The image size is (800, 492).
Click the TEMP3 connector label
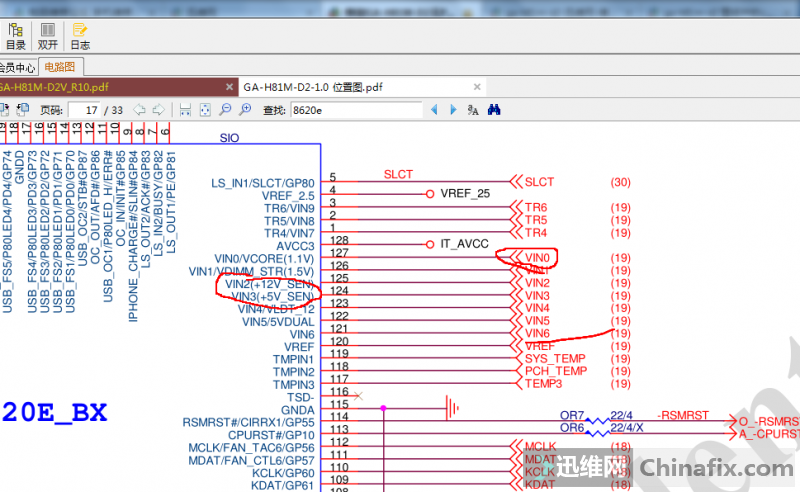tap(543, 384)
